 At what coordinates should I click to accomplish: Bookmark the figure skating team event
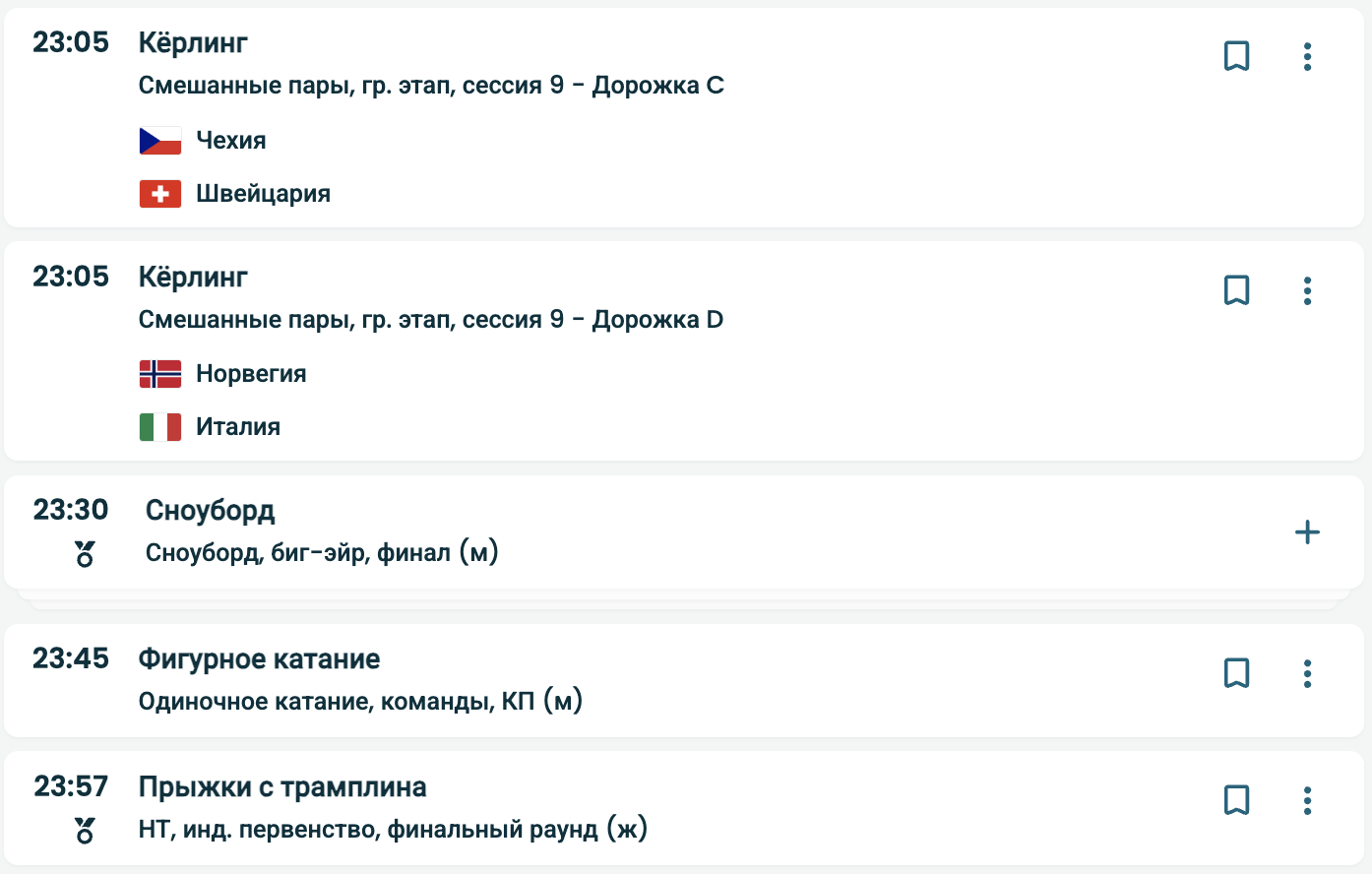click(1236, 673)
